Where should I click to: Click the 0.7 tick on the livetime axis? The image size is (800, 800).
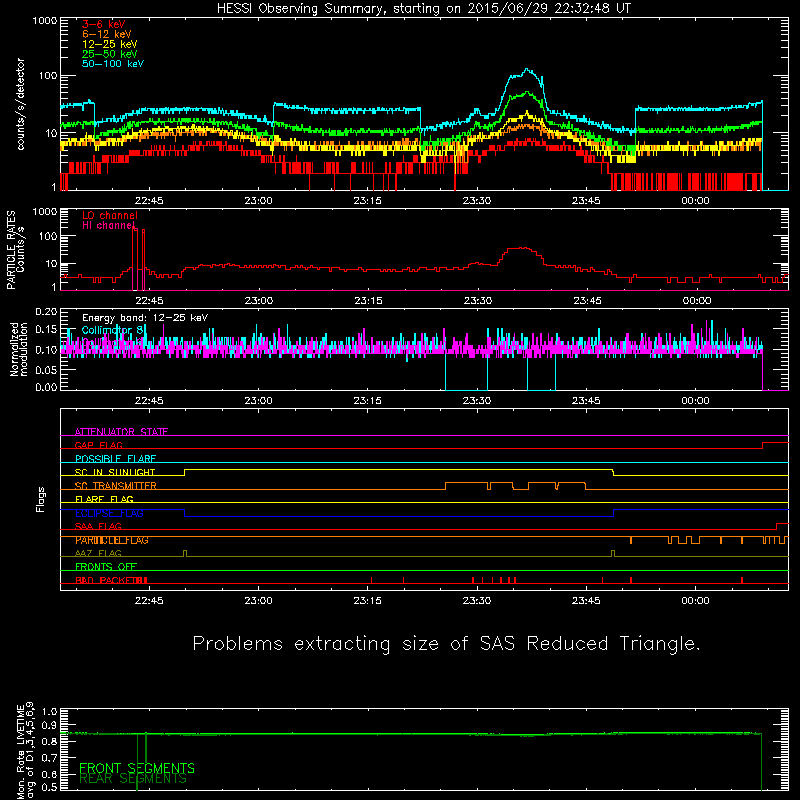tap(50, 758)
